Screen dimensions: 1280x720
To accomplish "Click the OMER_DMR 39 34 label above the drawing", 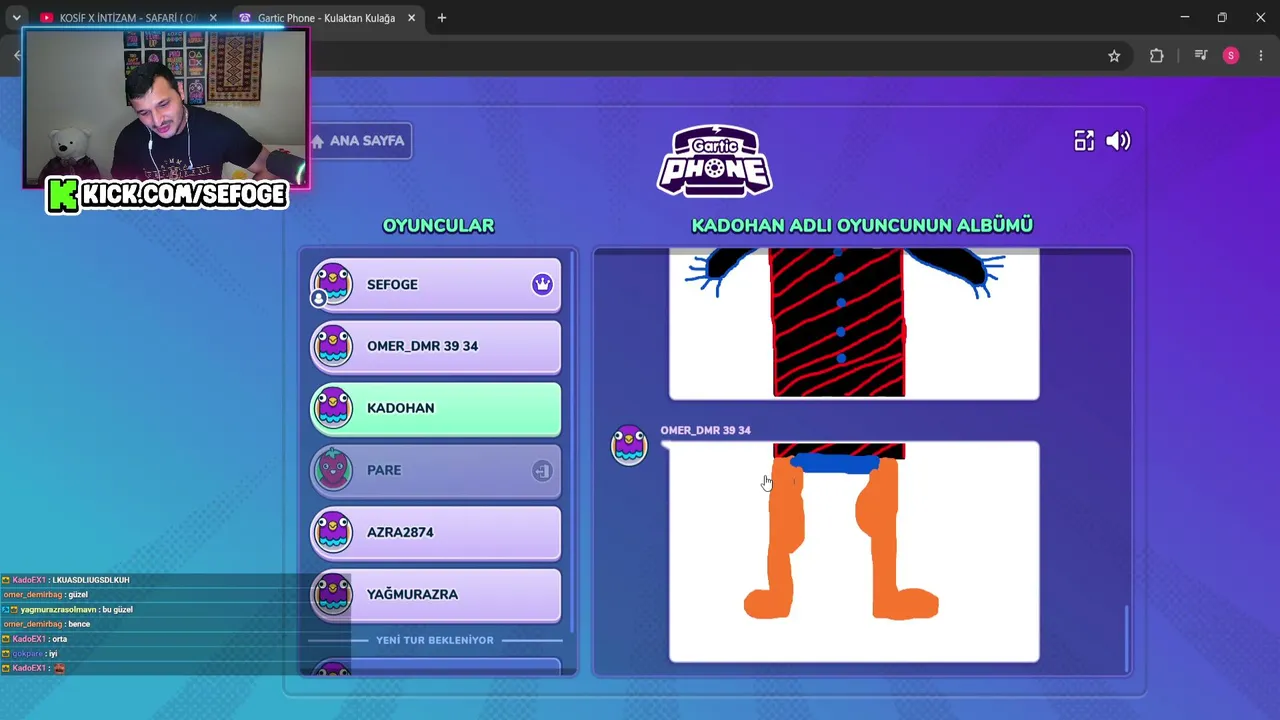I will coord(705,430).
